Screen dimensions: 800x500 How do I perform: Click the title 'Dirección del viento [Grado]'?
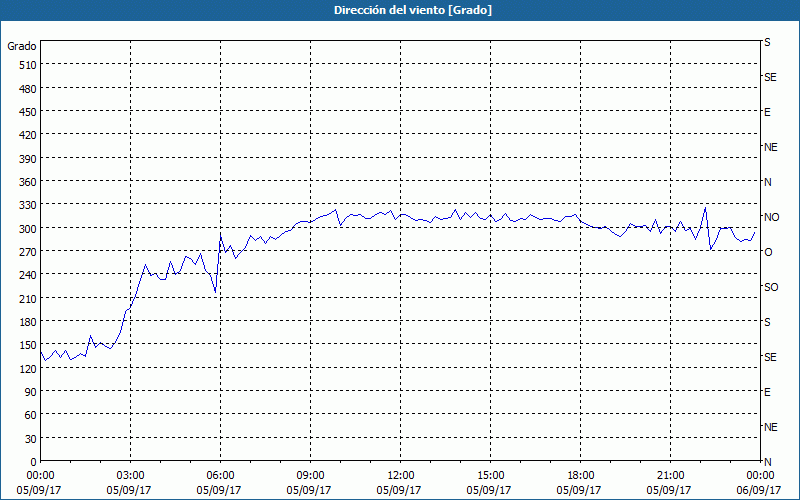413,10
